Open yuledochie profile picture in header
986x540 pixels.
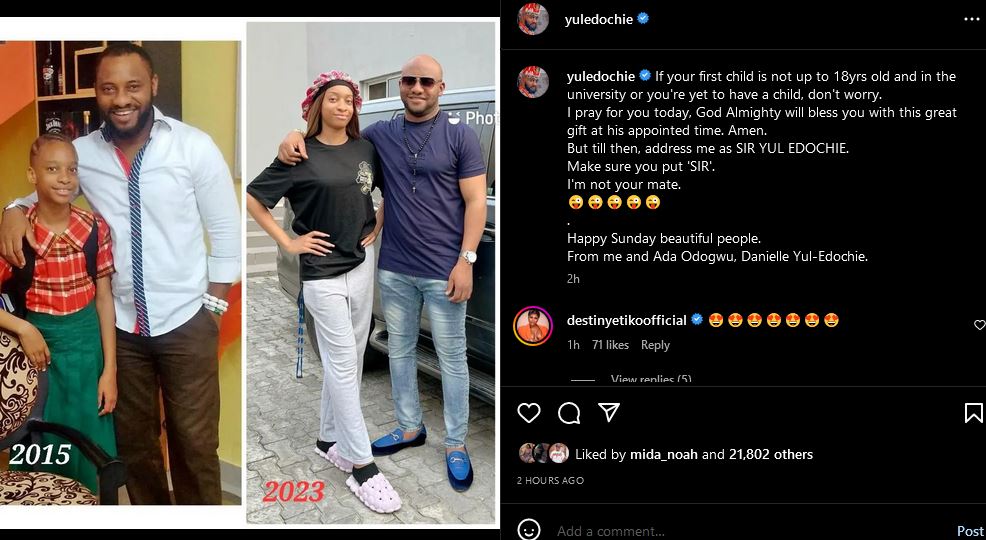point(533,19)
